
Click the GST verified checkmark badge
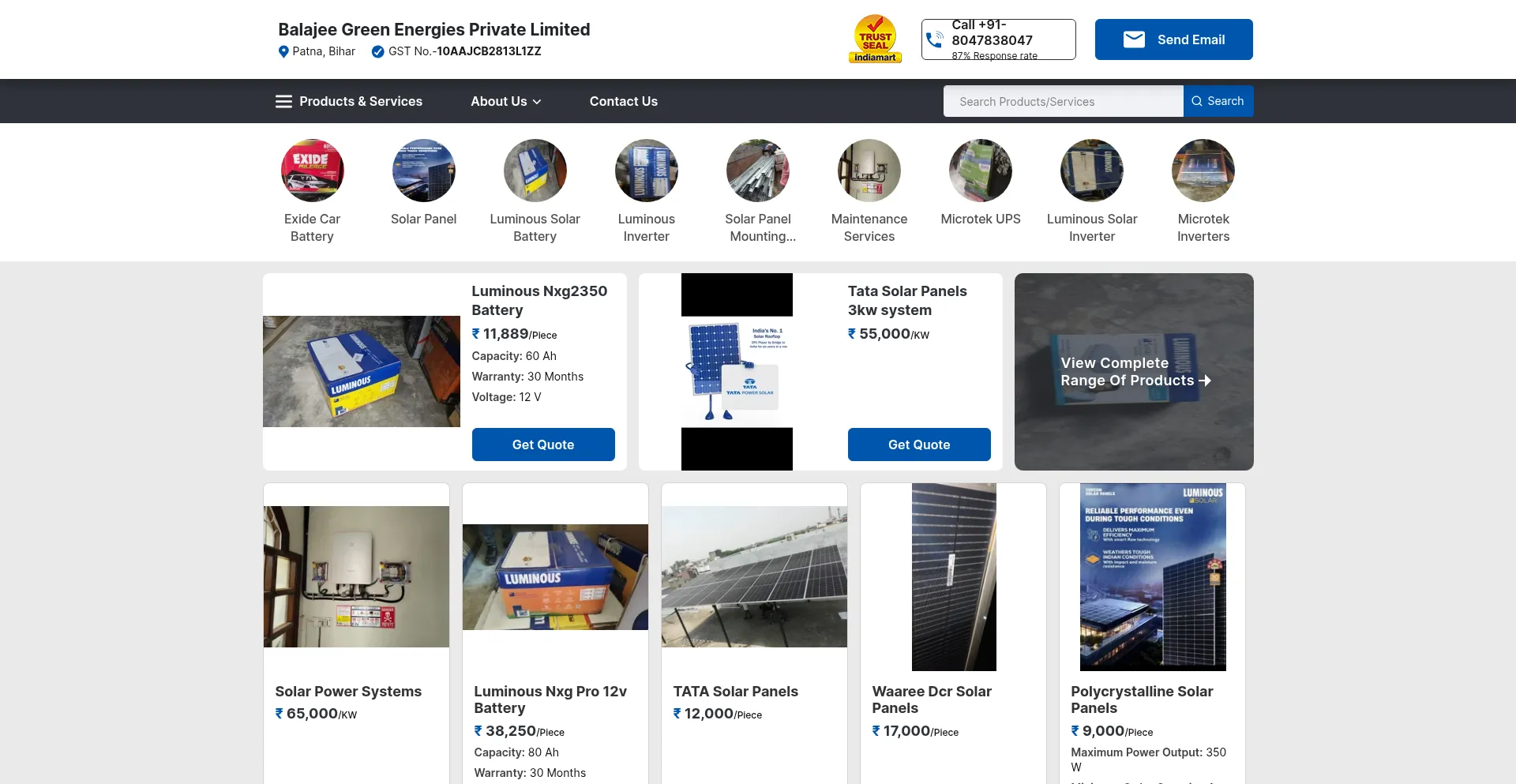377,51
